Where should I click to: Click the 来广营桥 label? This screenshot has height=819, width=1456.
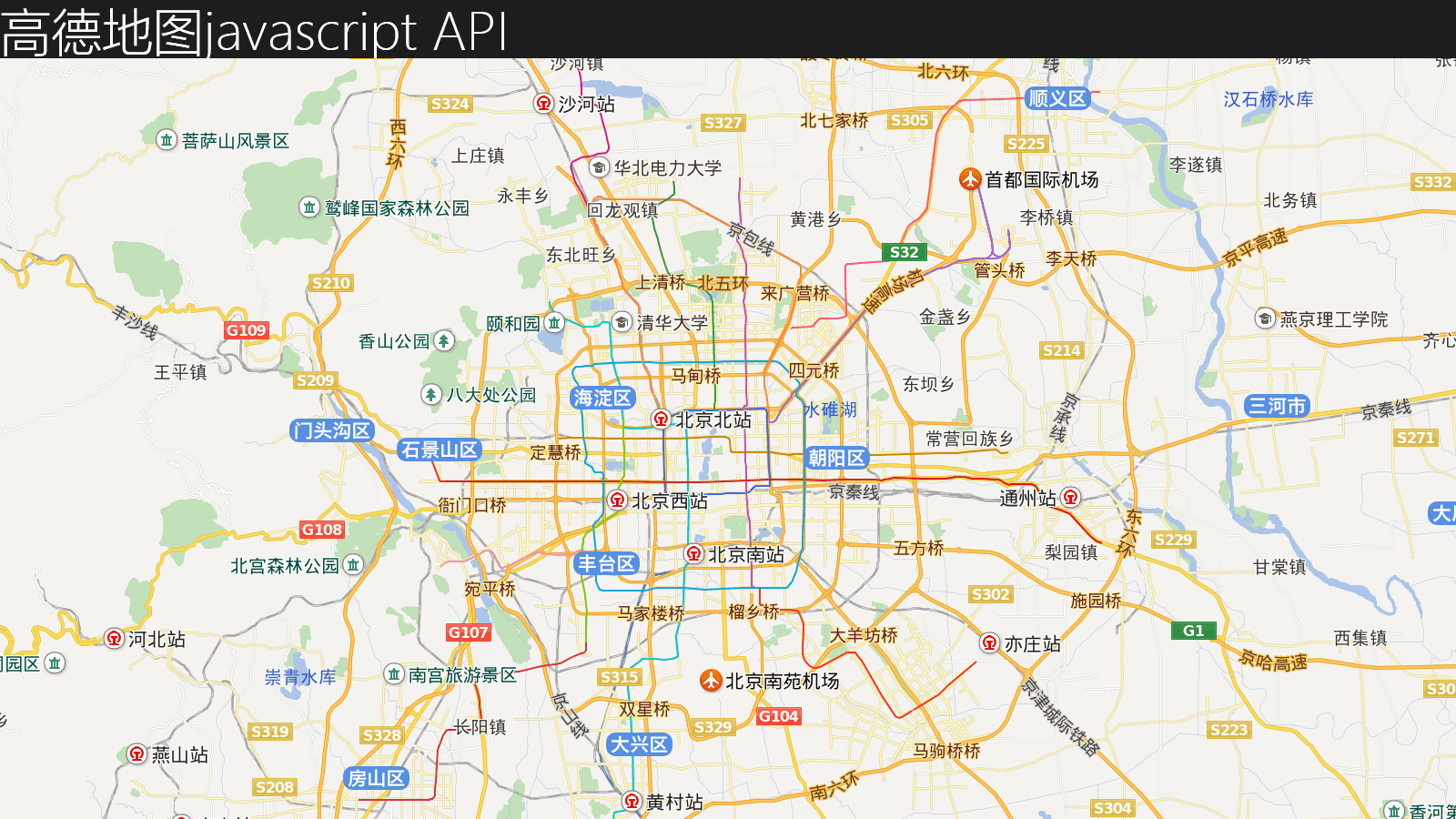795,293
